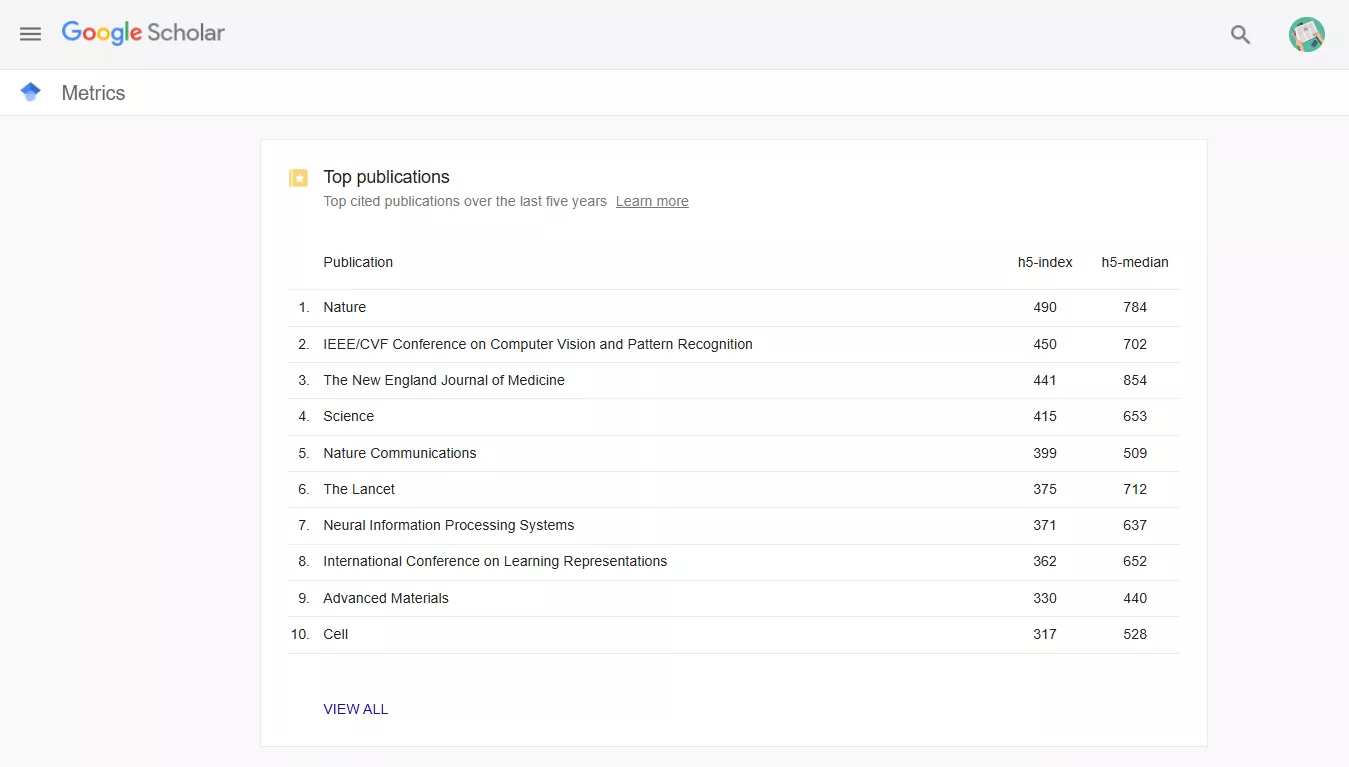Open the Learn more link
Screen dimensions: 1349x767
point(651,201)
